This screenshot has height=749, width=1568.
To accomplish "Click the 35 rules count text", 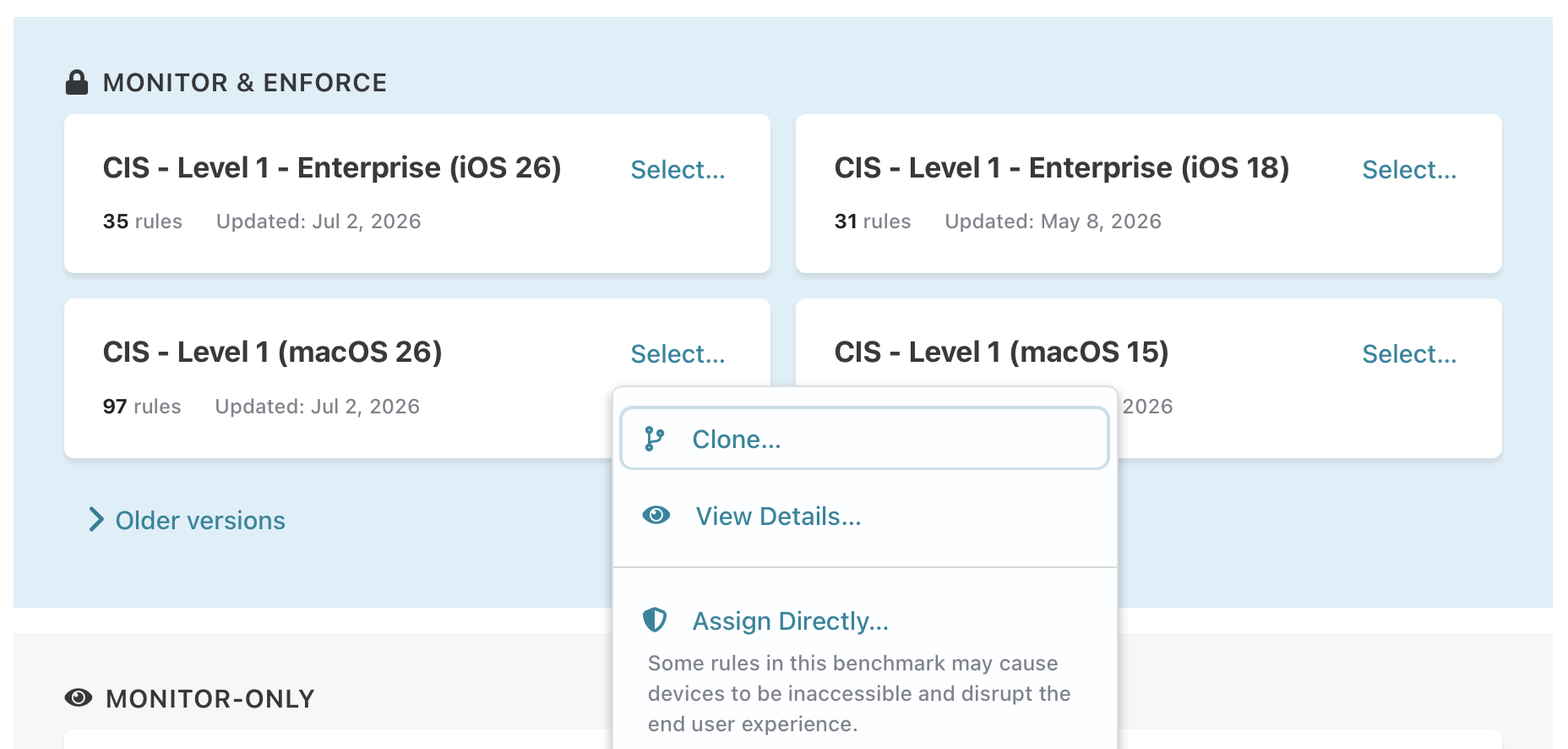I will click(x=143, y=221).
